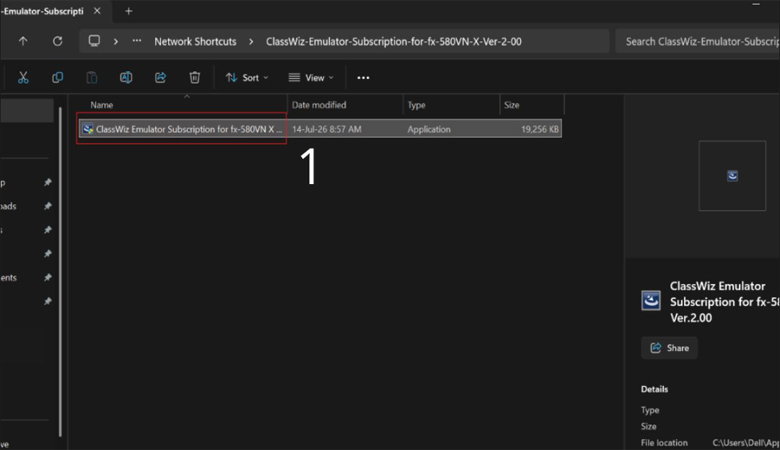Click the Rename icon in toolbar
This screenshot has width=780, height=450.
click(x=126, y=78)
